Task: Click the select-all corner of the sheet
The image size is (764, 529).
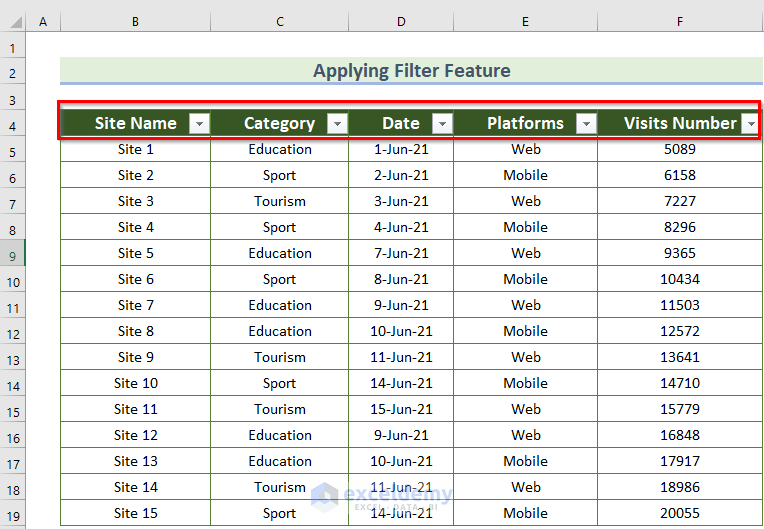Action: point(12,22)
